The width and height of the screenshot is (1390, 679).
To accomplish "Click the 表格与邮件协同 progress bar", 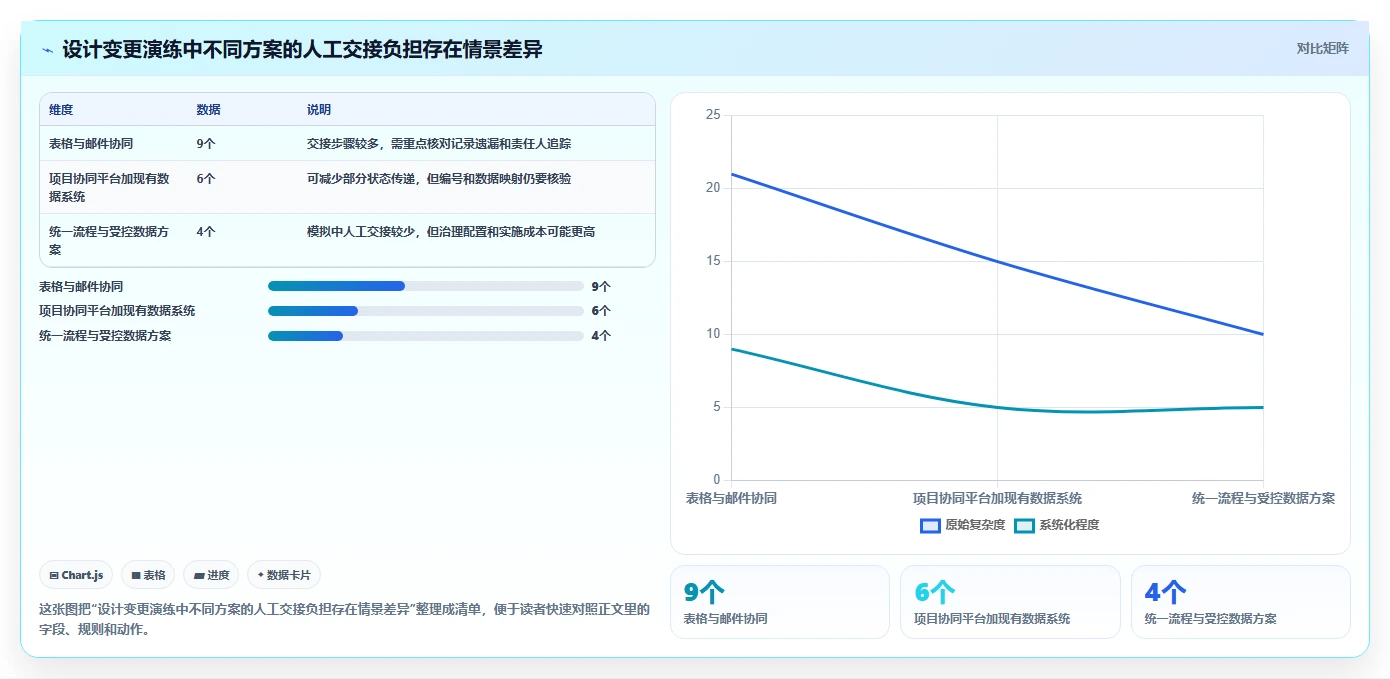I will pos(426,286).
